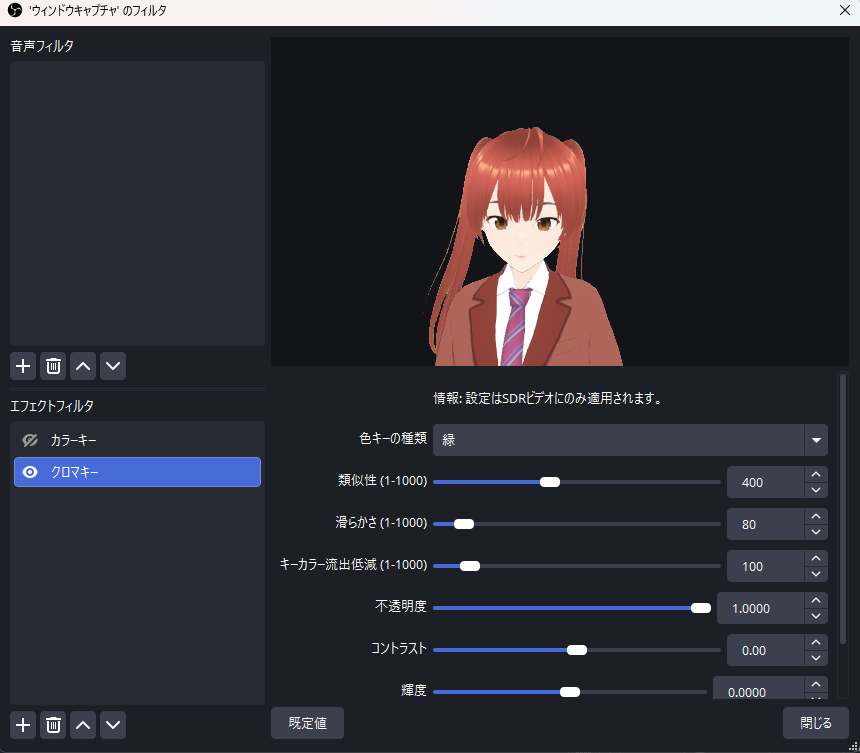This screenshot has height=753, width=860.
Task: Click the エフェクトフィルタ heading text
Action: point(52,406)
